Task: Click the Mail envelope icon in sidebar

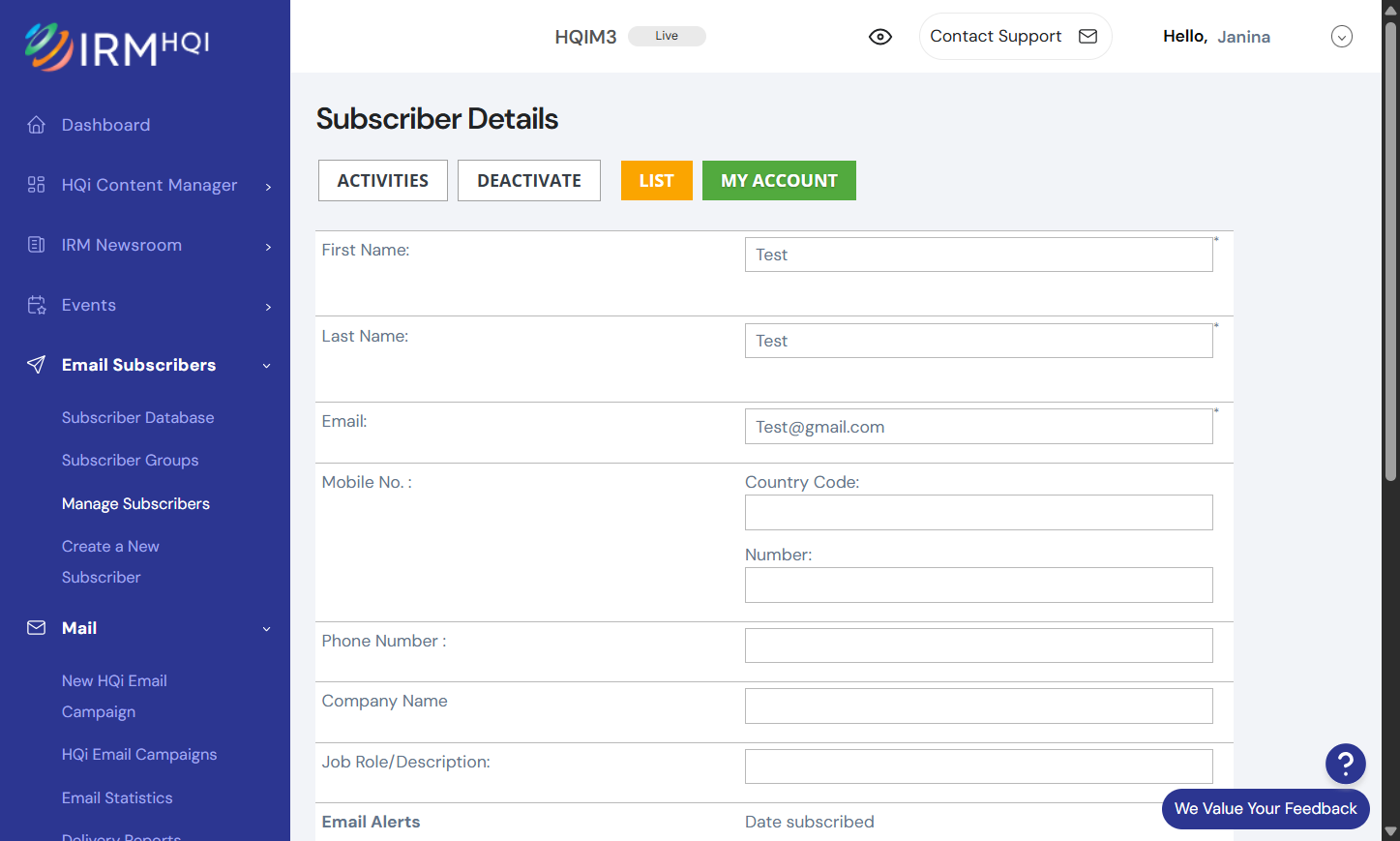Action: (37, 628)
